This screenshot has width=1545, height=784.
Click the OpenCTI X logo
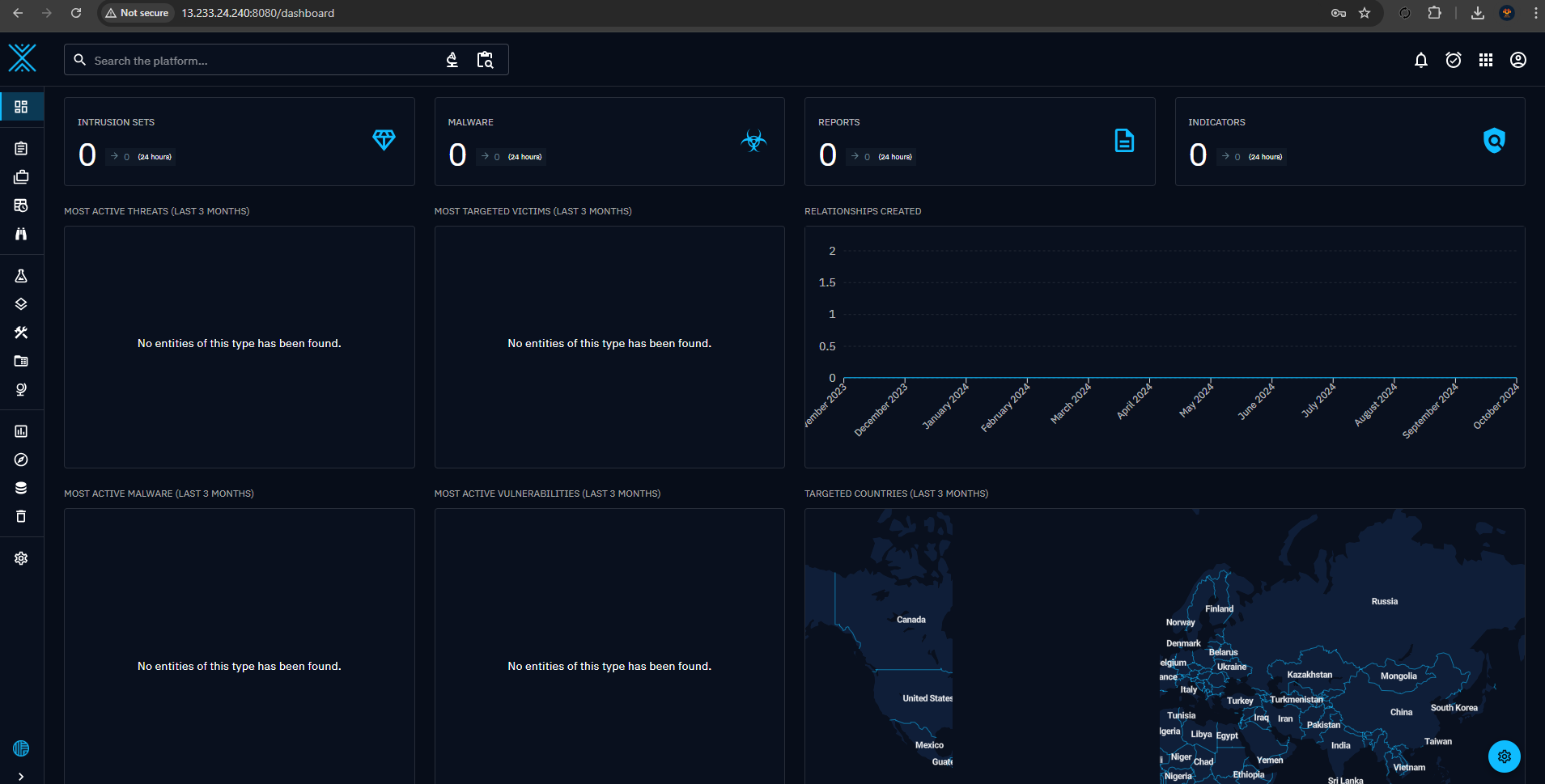coord(22,58)
